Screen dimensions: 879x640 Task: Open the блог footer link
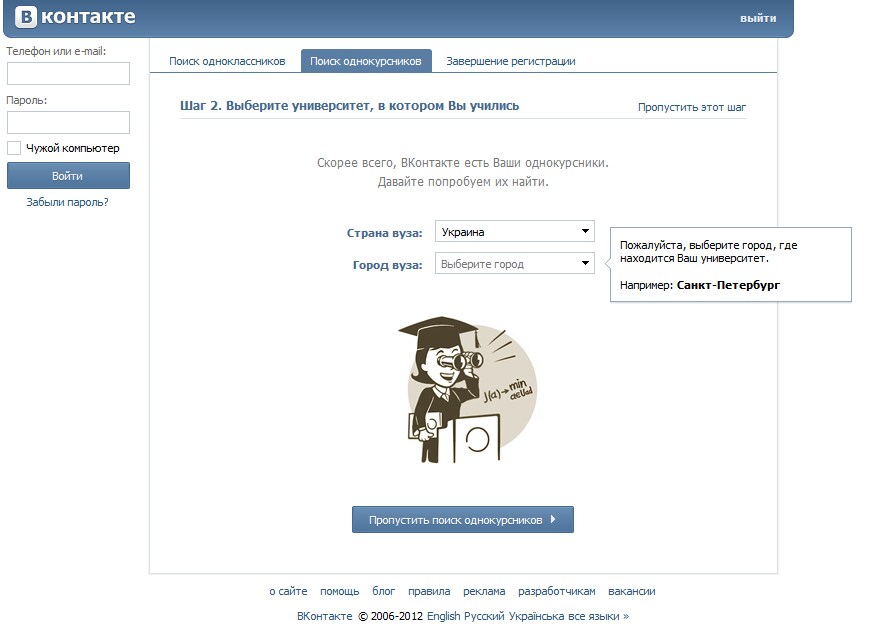(x=383, y=591)
